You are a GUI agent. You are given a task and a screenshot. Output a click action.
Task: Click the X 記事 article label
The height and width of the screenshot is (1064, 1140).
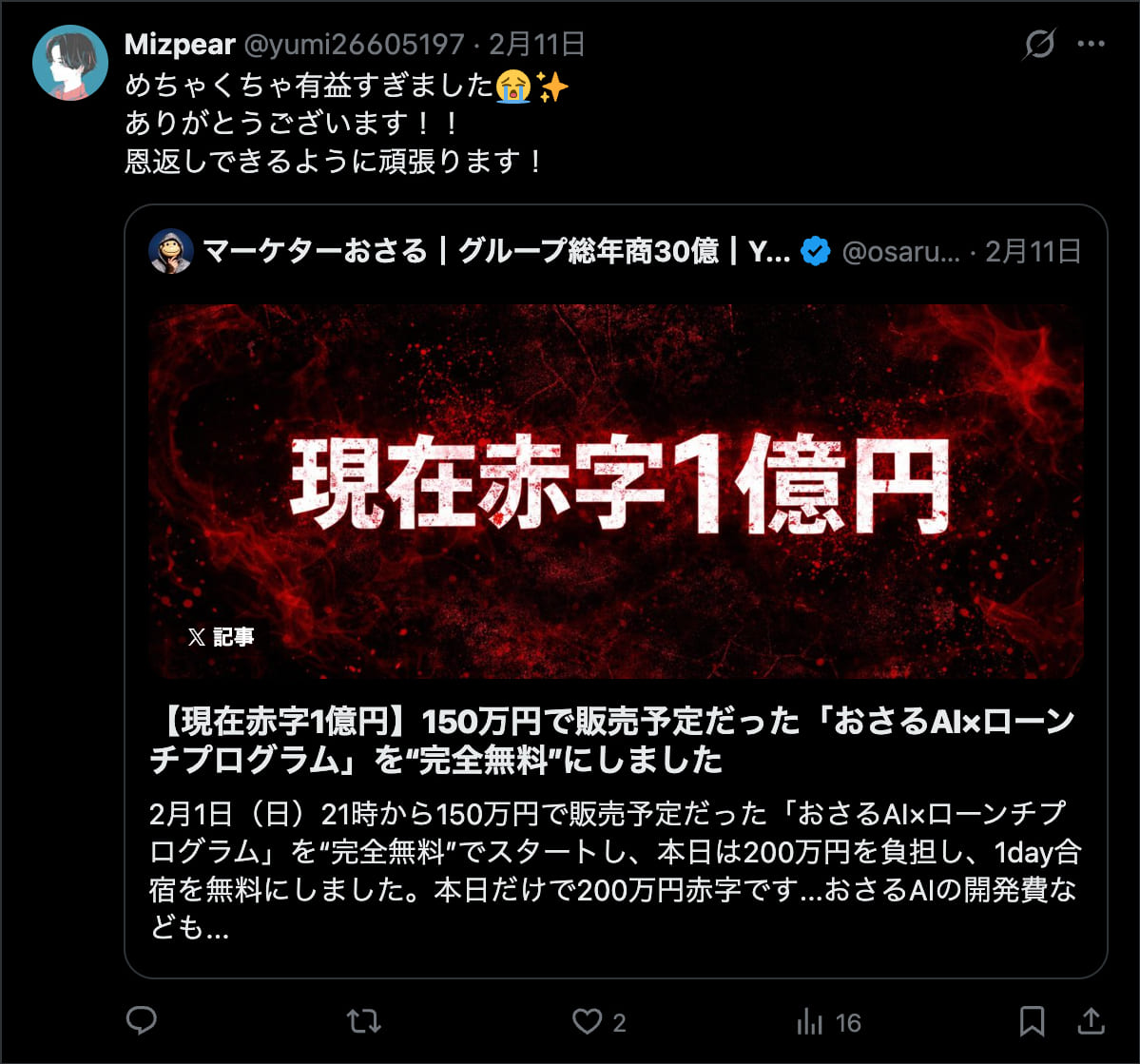pyautogui.click(x=221, y=637)
